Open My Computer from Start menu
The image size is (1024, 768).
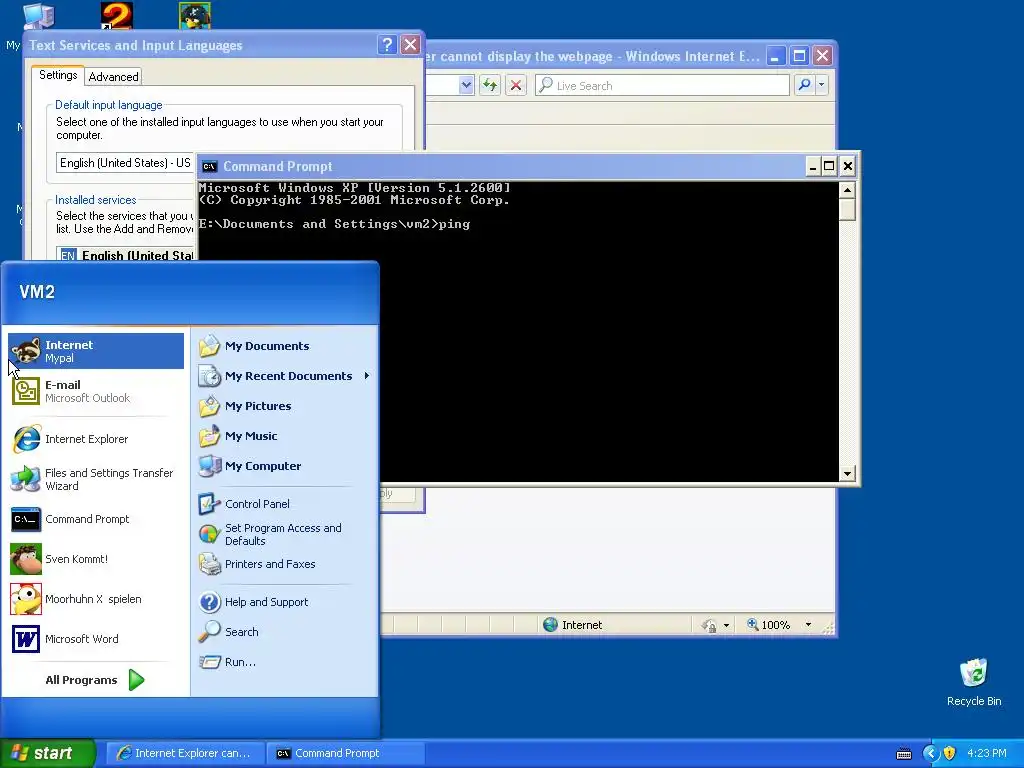[284, 466]
